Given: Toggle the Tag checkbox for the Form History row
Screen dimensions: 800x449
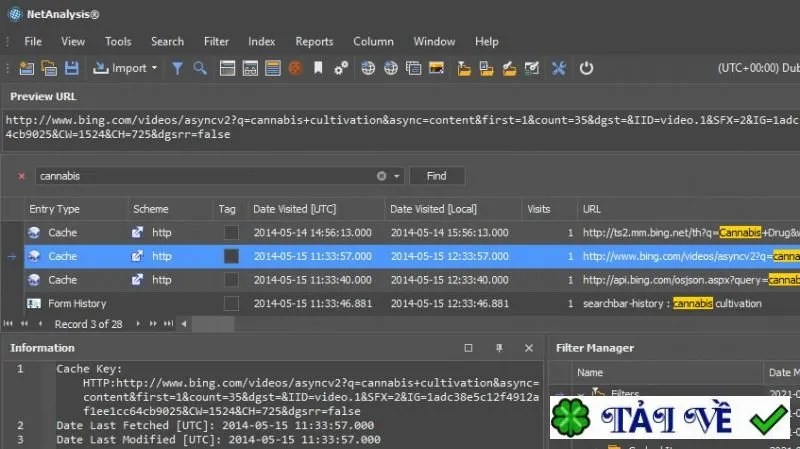Looking at the screenshot, I should 231,304.
